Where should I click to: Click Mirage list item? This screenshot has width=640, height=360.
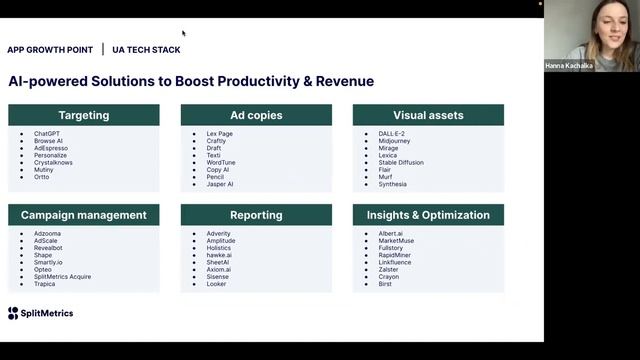pyautogui.click(x=388, y=148)
